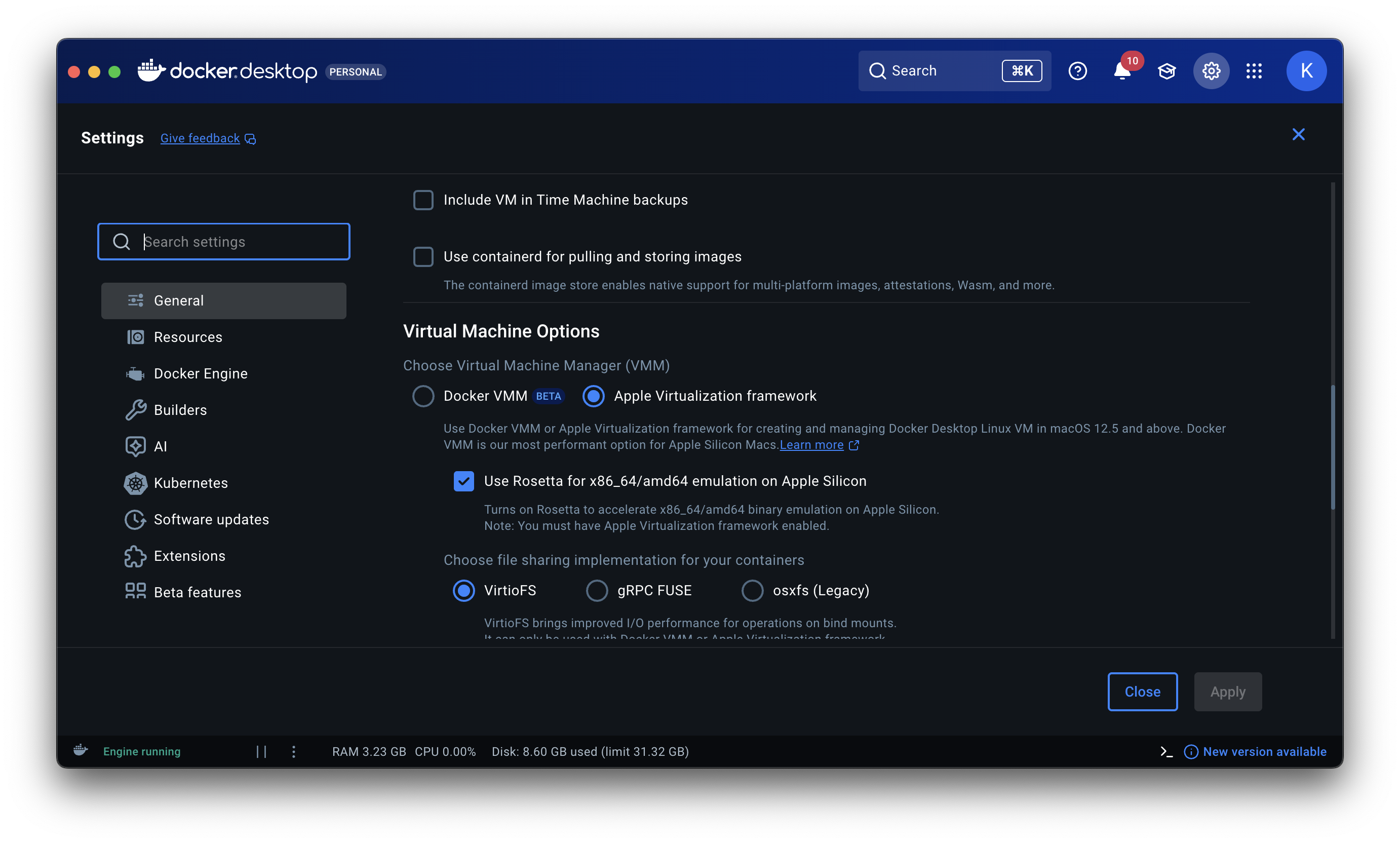The image size is (1400, 843).
Task: Choose gRPC FUSE file sharing
Action: click(596, 591)
